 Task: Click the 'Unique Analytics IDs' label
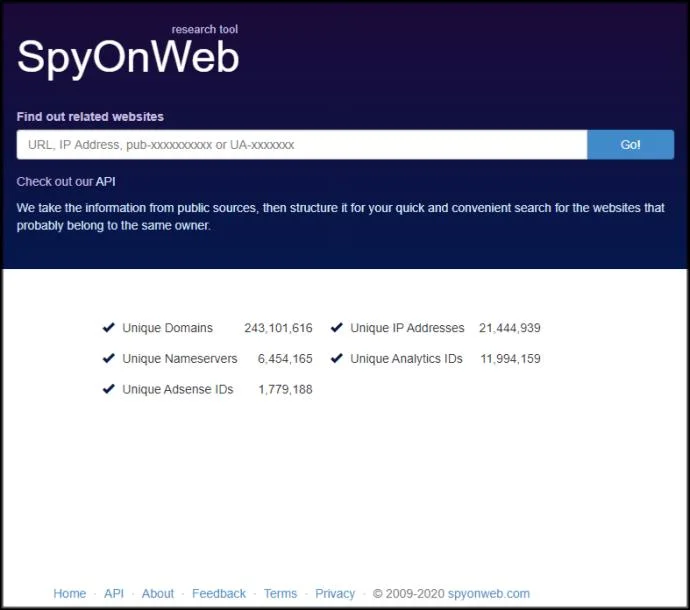click(x=406, y=359)
